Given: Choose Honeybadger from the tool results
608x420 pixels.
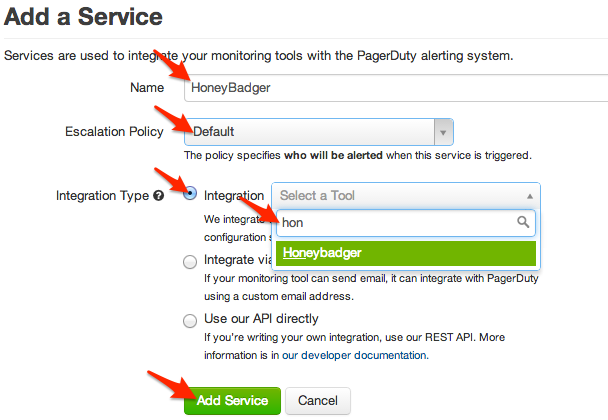Looking at the screenshot, I should pos(406,253).
